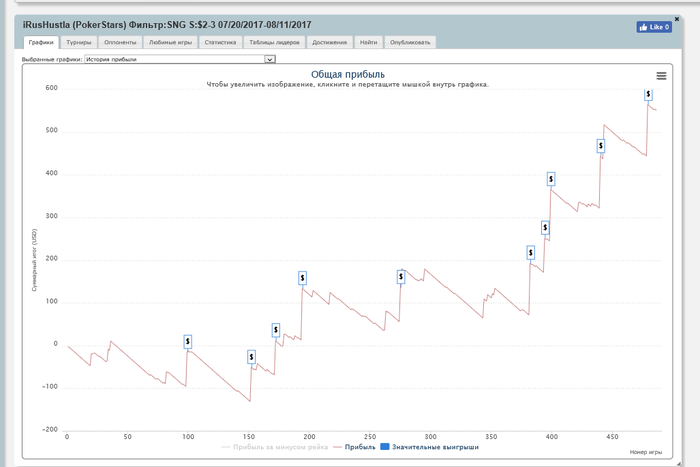Click the $ win marker near game 399
This screenshot has width=700, height=467.
[x=551, y=179]
